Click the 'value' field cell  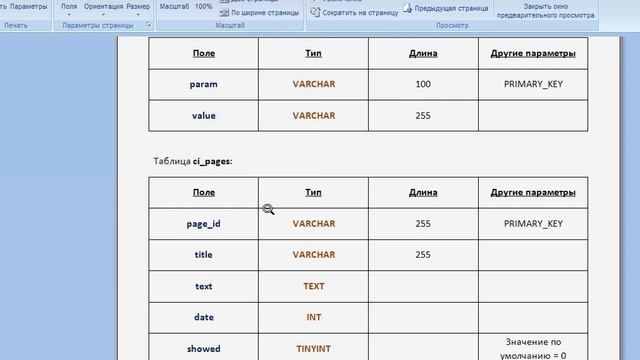point(204,116)
